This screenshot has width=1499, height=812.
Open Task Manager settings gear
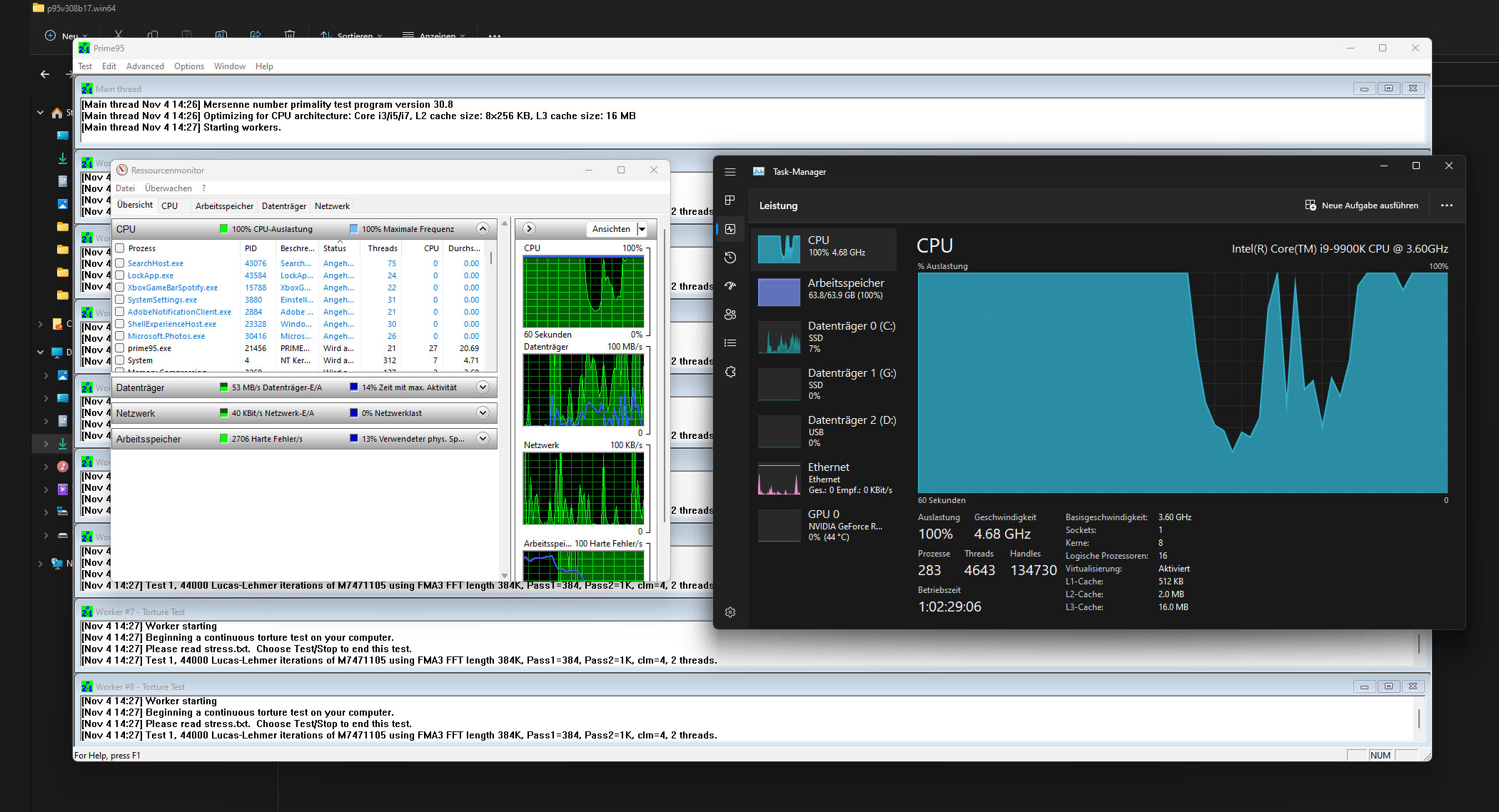(730, 612)
